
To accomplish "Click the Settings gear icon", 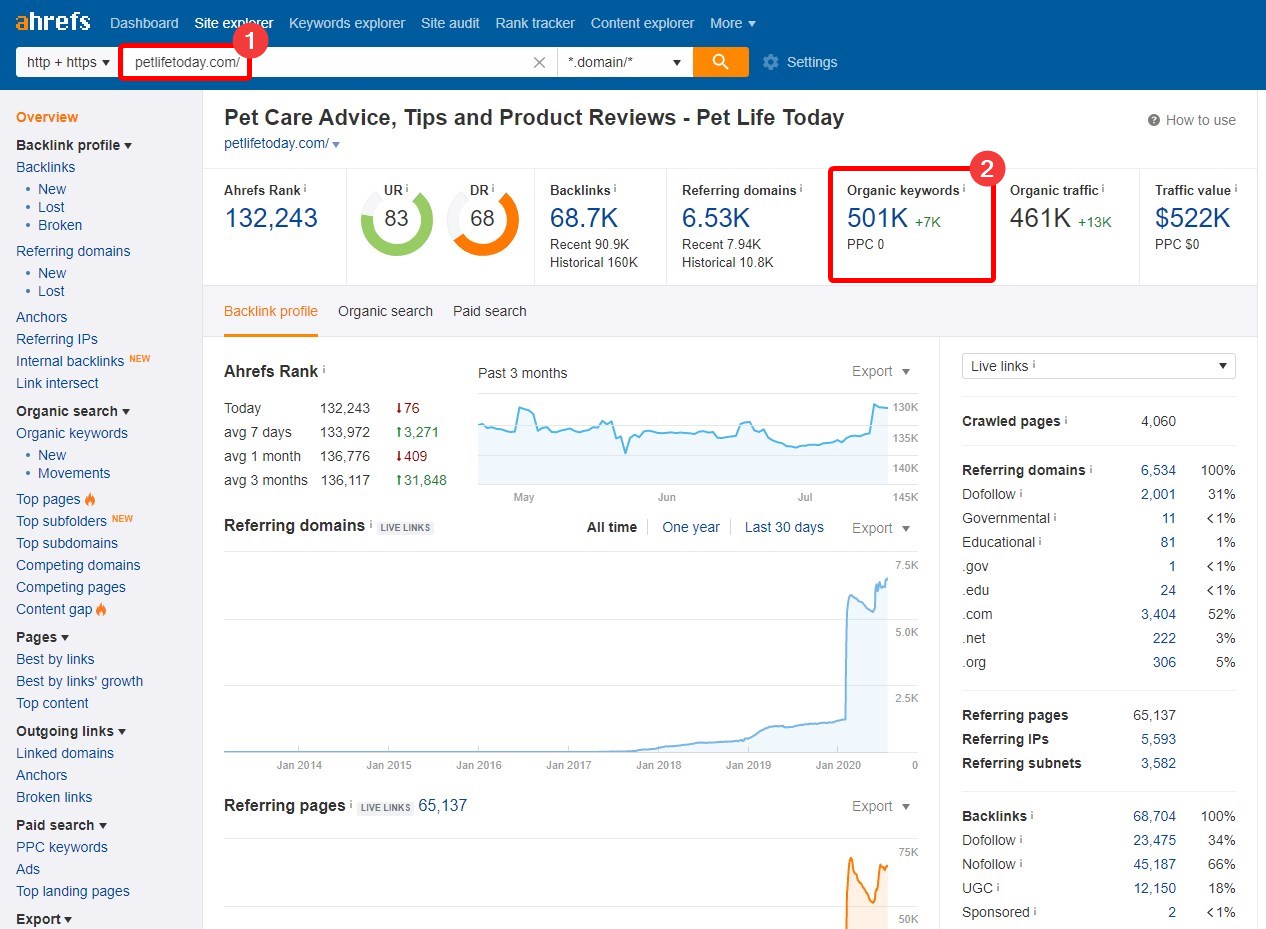I will [x=770, y=62].
